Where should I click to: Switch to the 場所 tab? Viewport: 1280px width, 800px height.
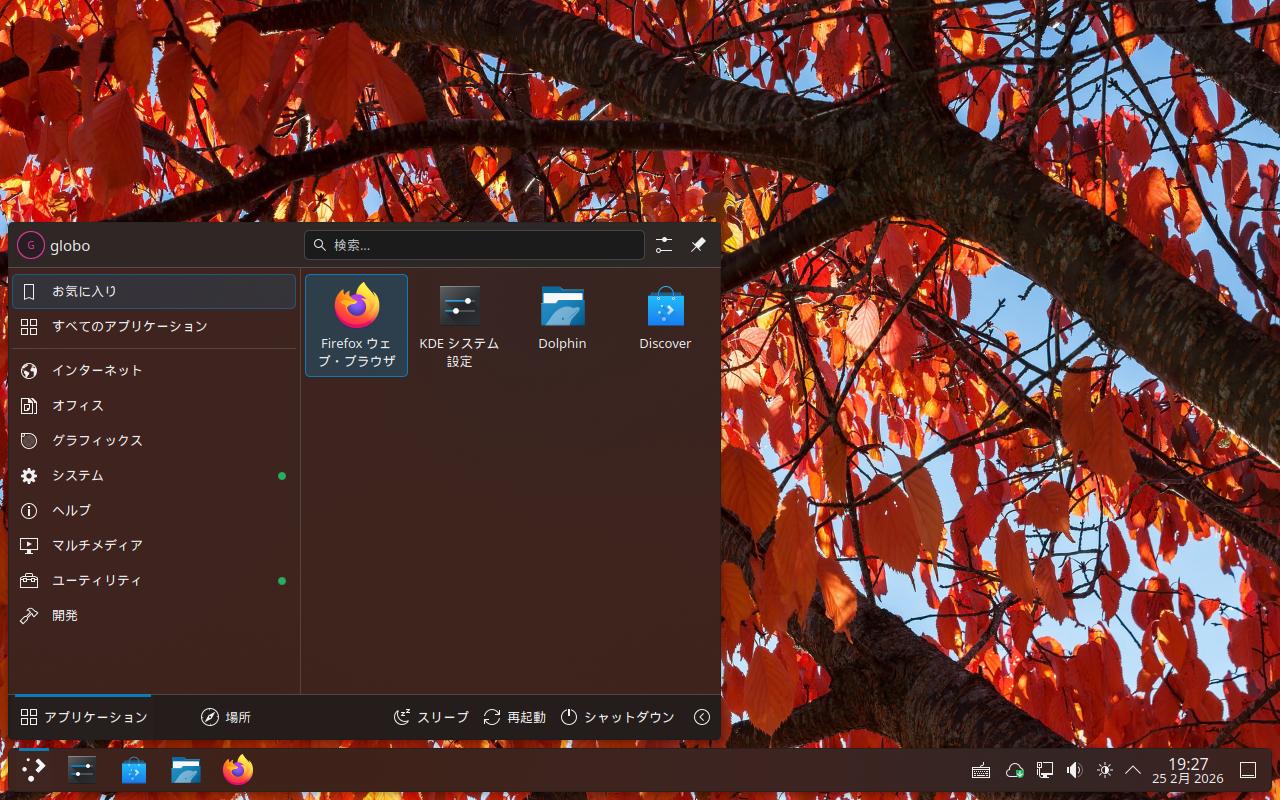(226, 717)
